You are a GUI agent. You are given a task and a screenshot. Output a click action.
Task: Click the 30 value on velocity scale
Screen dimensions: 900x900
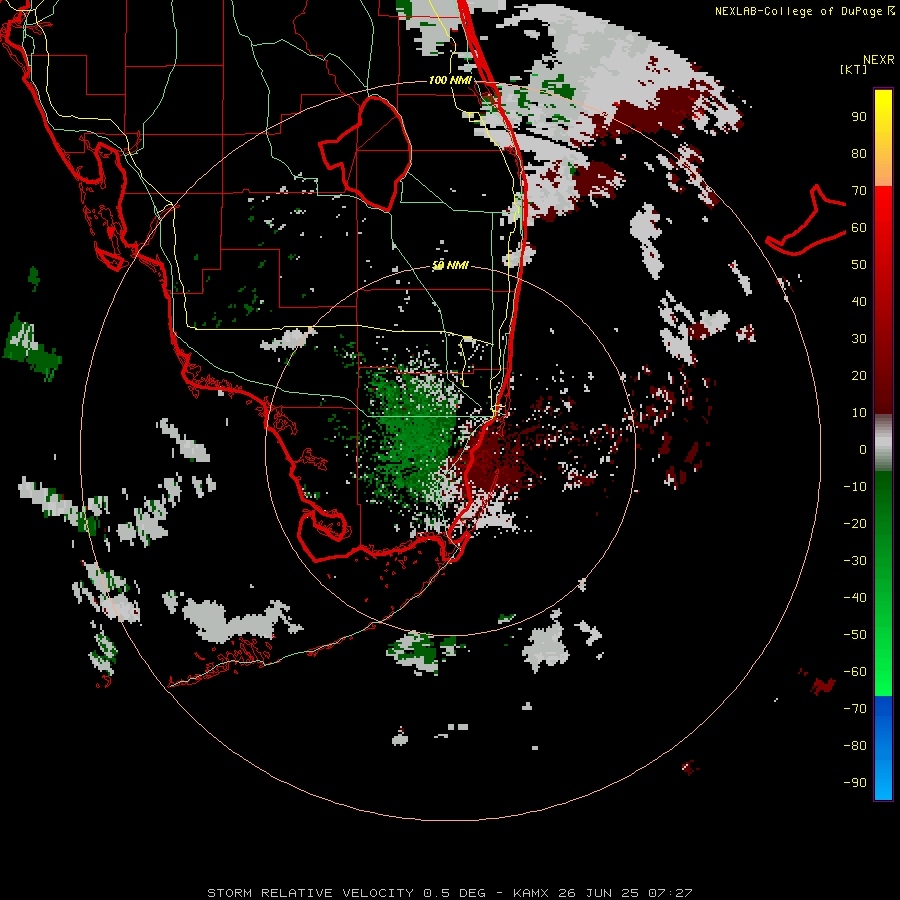click(859, 339)
